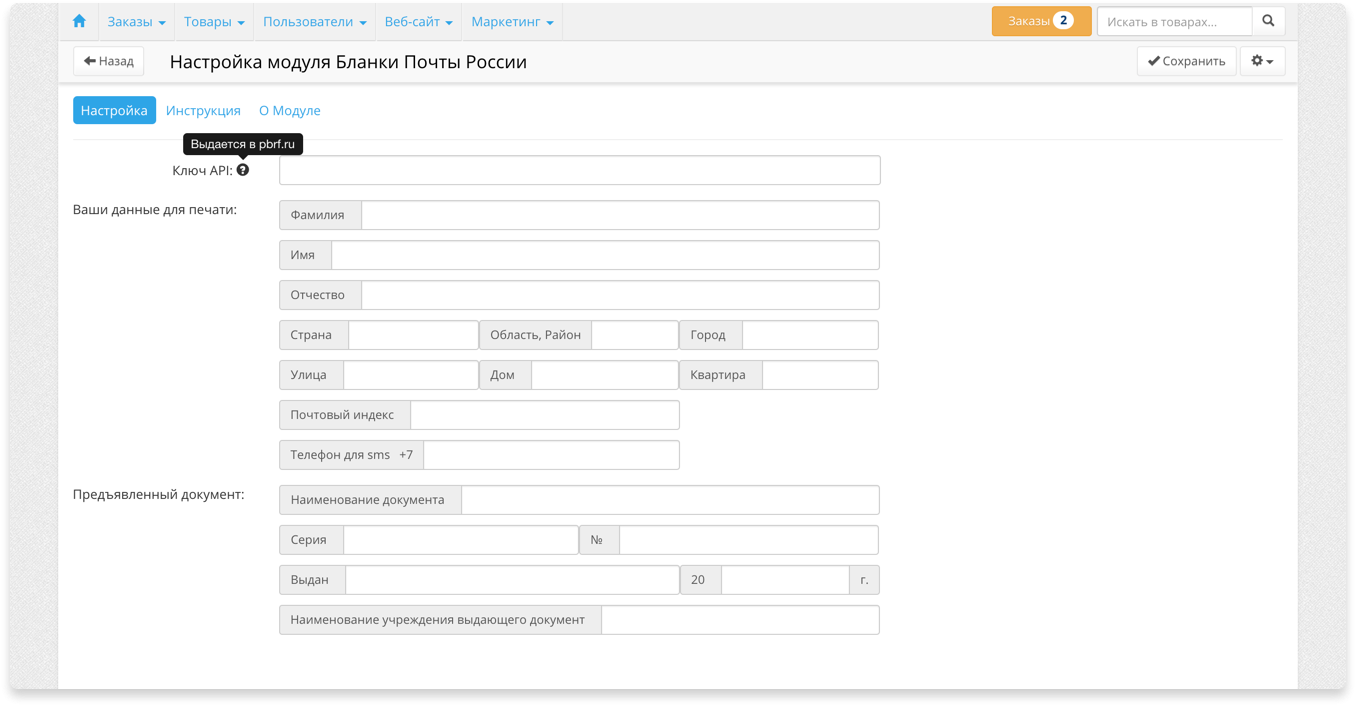Click the Область, Район input field
This screenshot has height=706, width=1356.
pyautogui.click(x=635, y=335)
